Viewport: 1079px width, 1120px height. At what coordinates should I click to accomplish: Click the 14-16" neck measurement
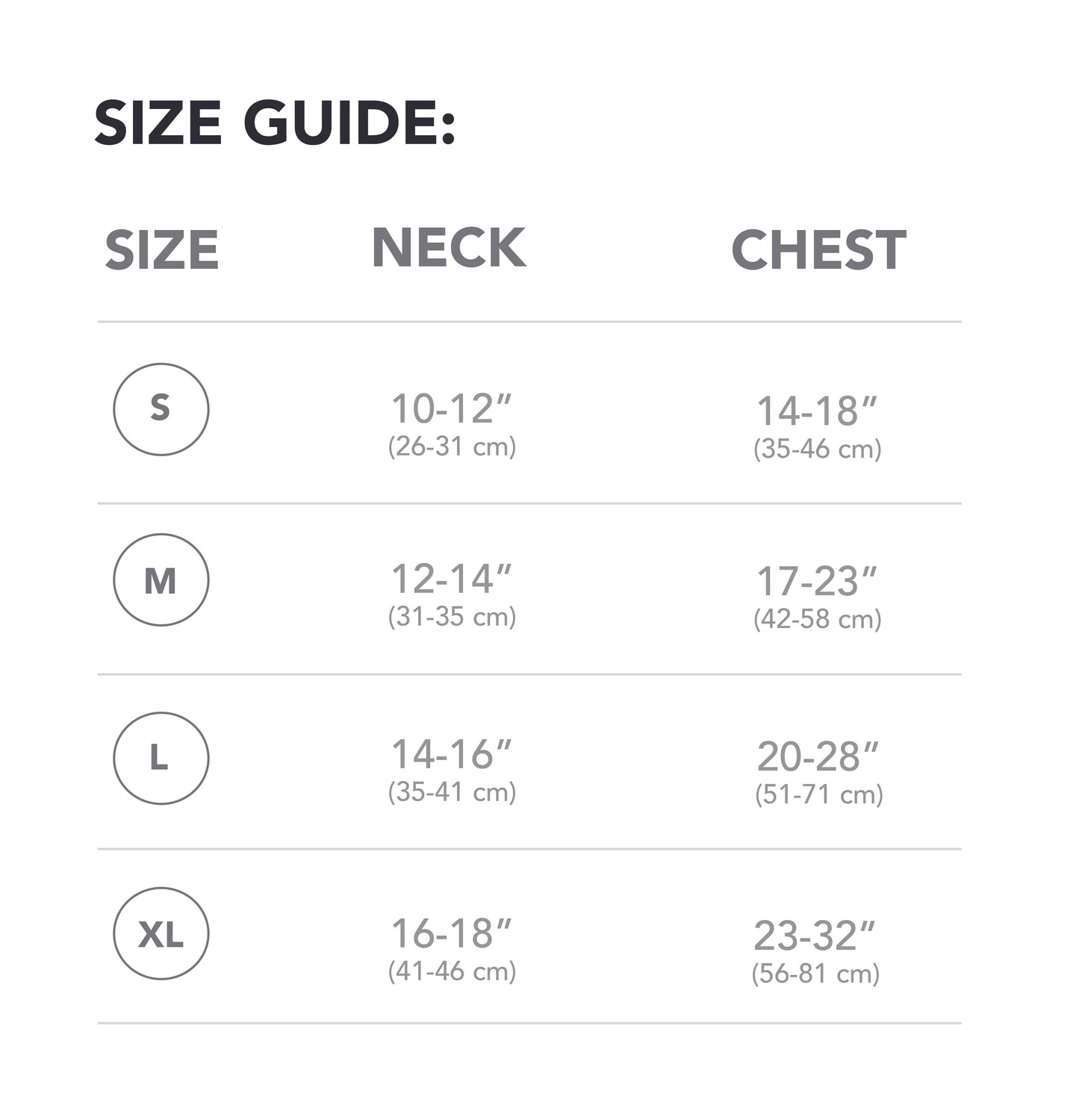click(452, 754)
